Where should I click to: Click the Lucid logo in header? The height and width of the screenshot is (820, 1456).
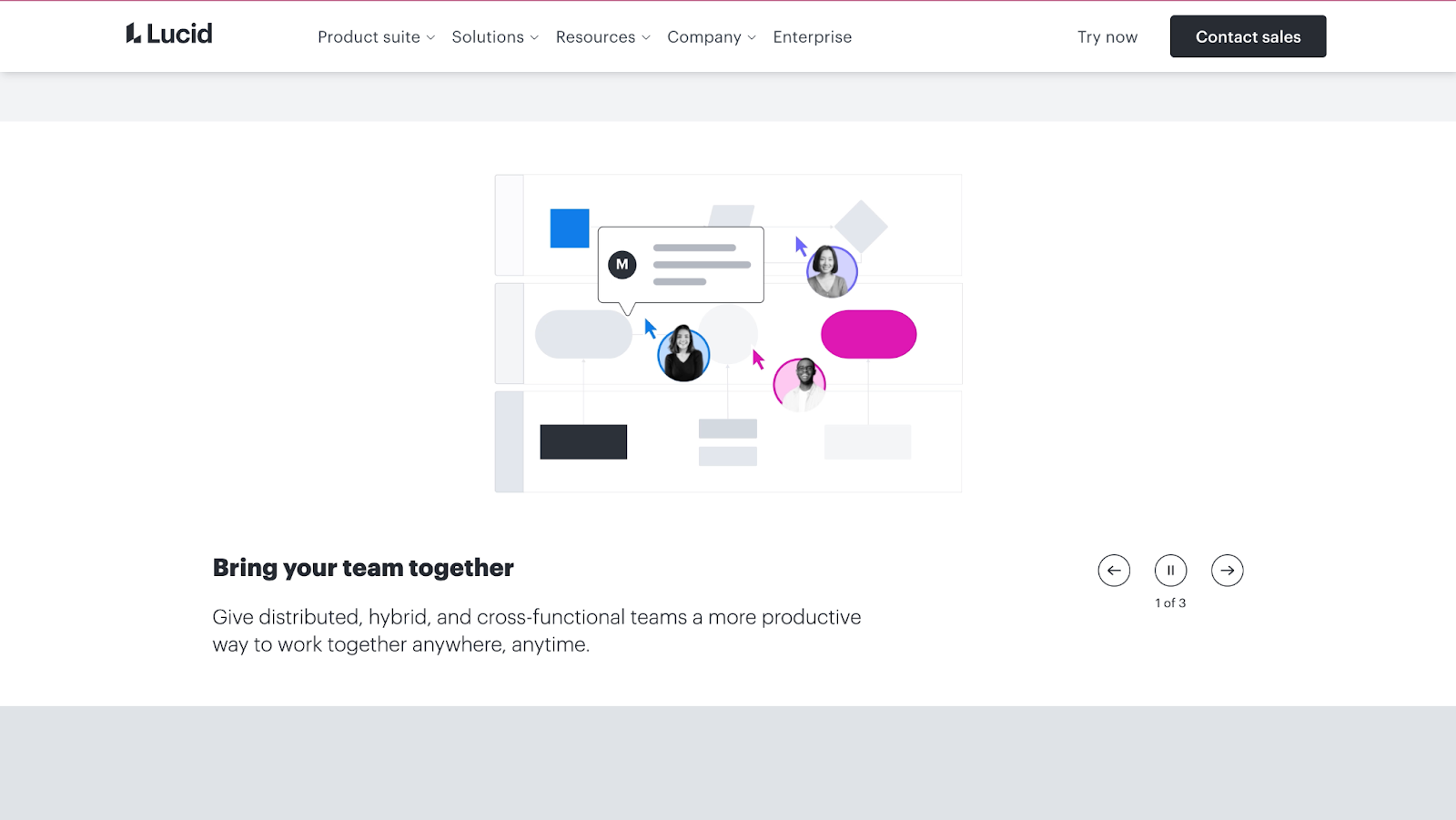click(x=169, y=35)
